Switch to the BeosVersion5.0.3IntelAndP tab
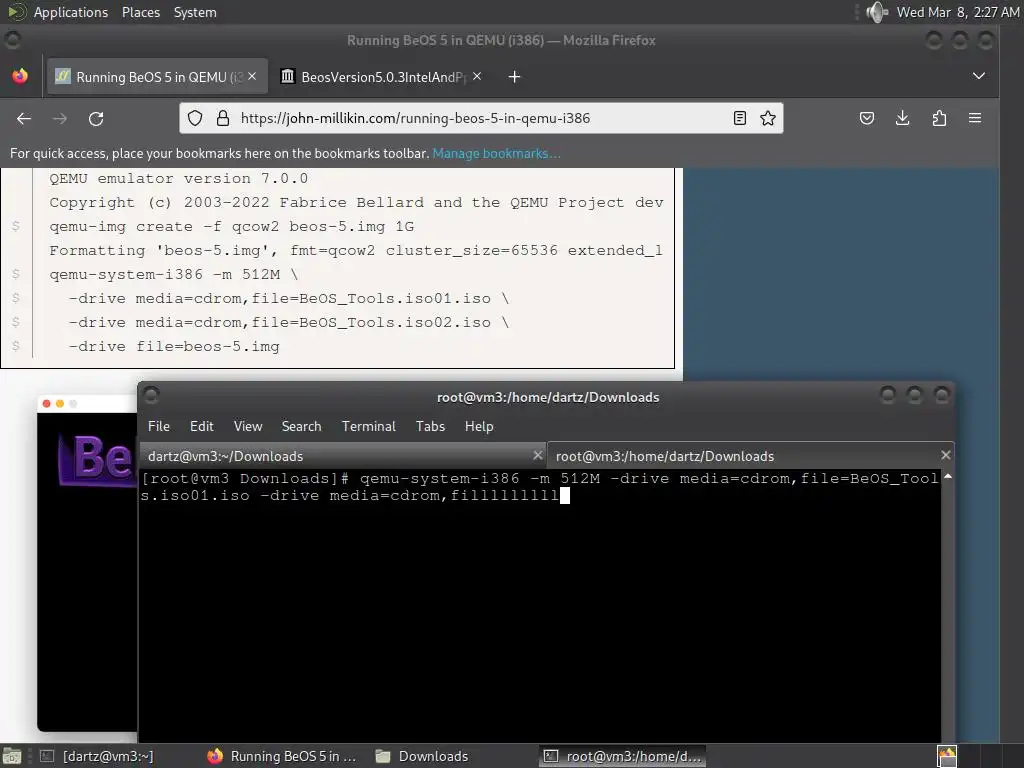 (382, 77)
